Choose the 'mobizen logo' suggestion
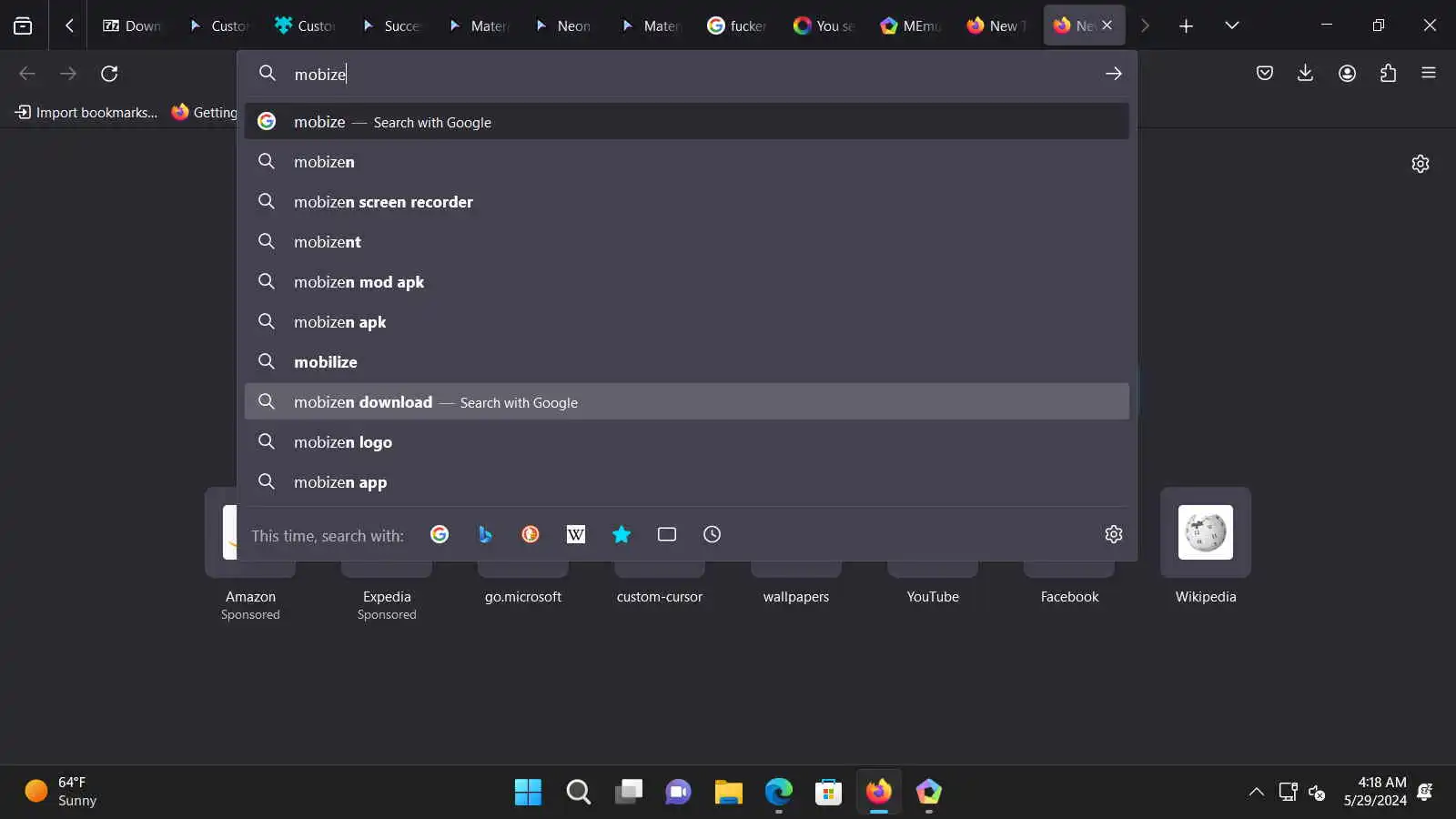This screenshot has width=1456, height=819. [687, 442]
